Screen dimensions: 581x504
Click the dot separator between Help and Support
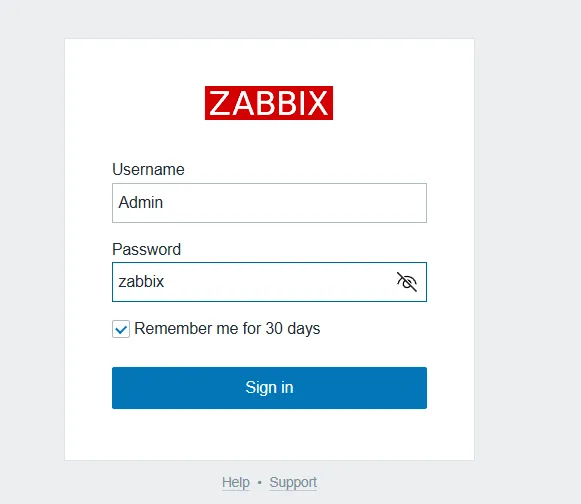pos(259,483)
